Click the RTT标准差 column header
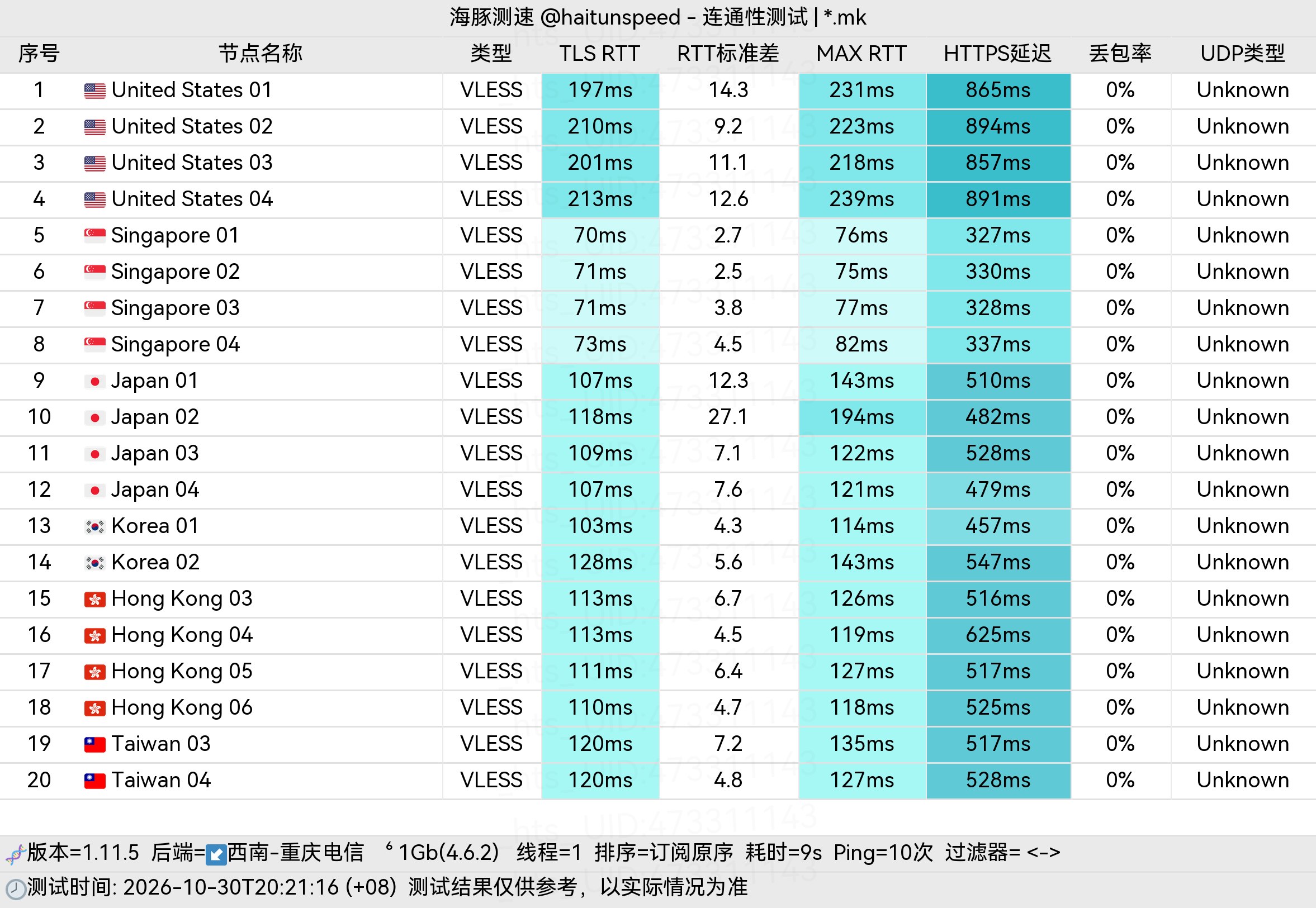The height and width of the screenshot is (908, 1316). (727, 54)
